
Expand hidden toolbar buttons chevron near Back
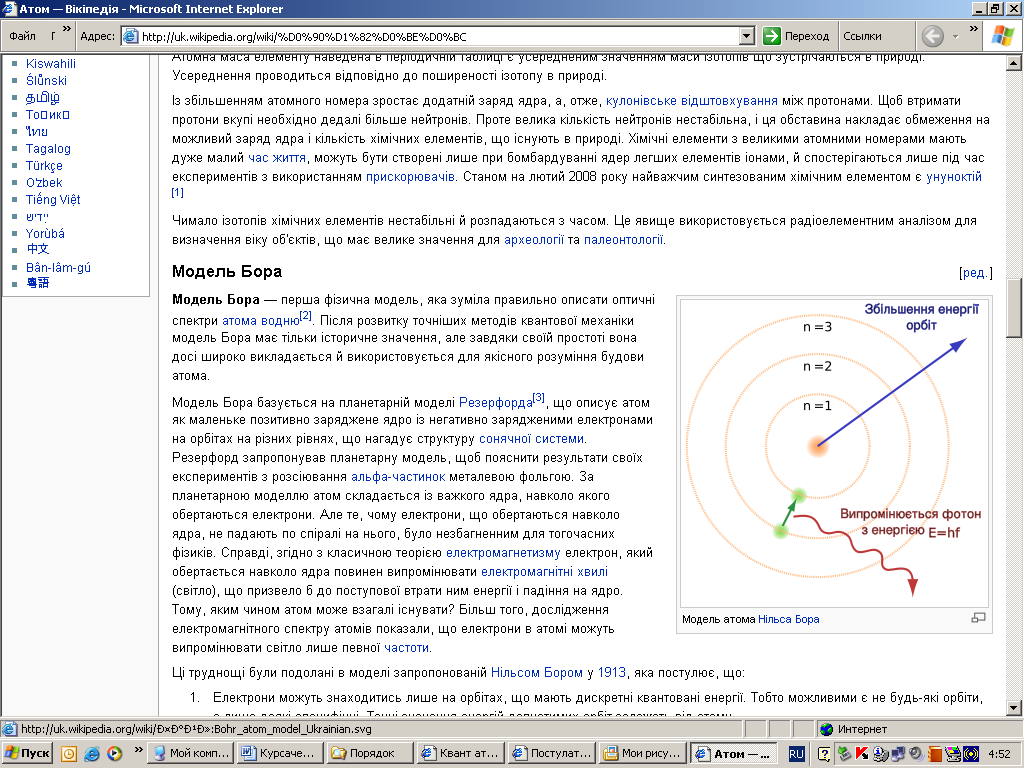tap(974, 29)
